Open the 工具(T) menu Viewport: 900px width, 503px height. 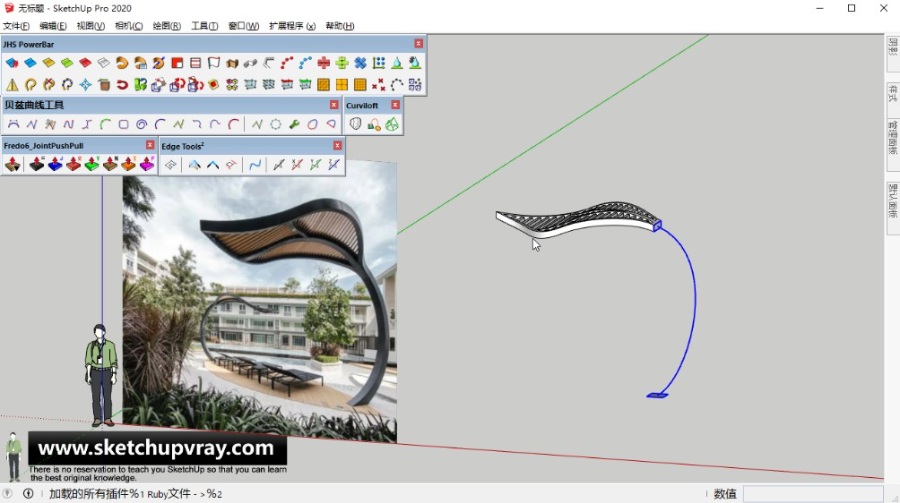coord(204,26)
